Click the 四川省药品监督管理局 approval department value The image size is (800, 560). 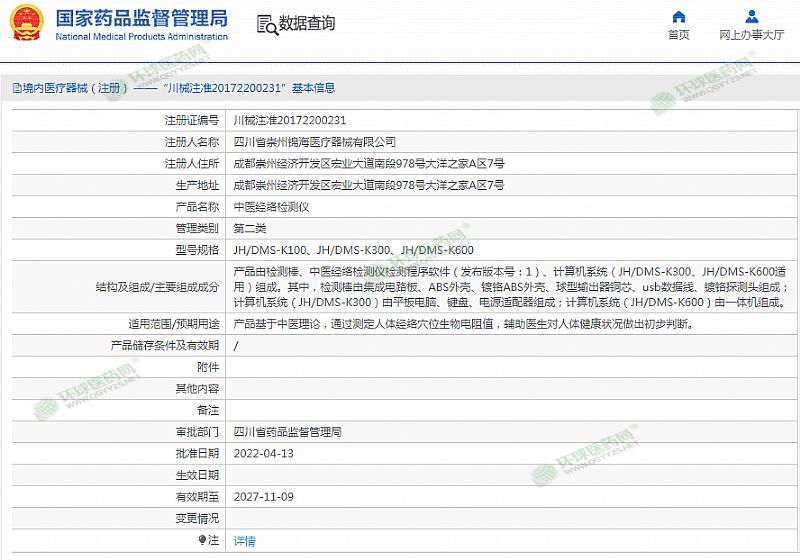(x=287, y=432)
